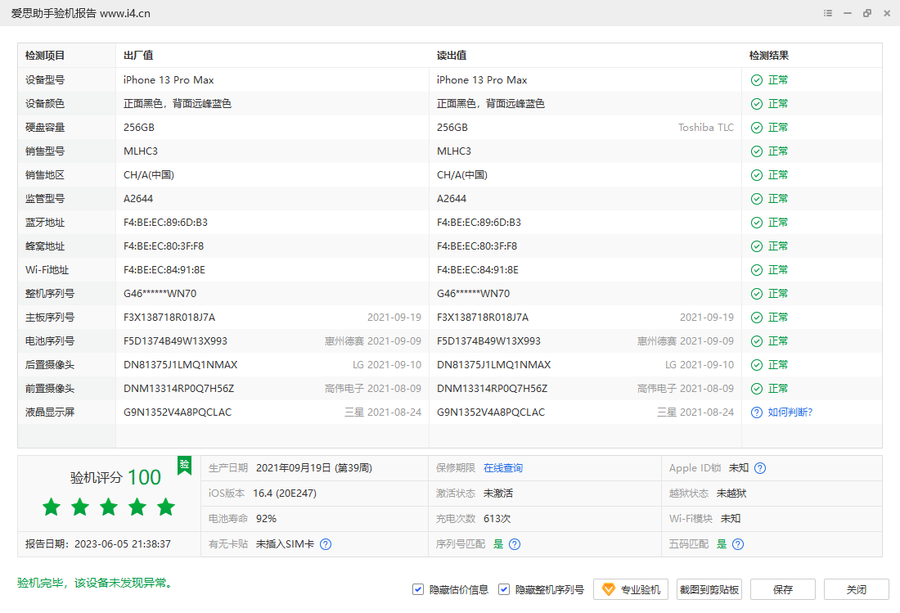Click green 验 badge on score panel
900x613 pixels.
pyautogui.click(x=184, y=465)
